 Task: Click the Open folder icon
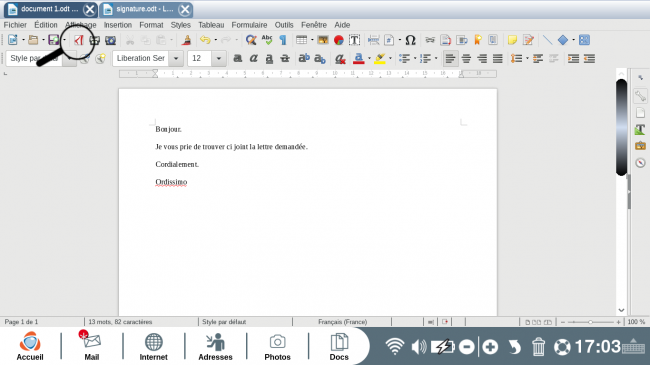click(33, 40)
